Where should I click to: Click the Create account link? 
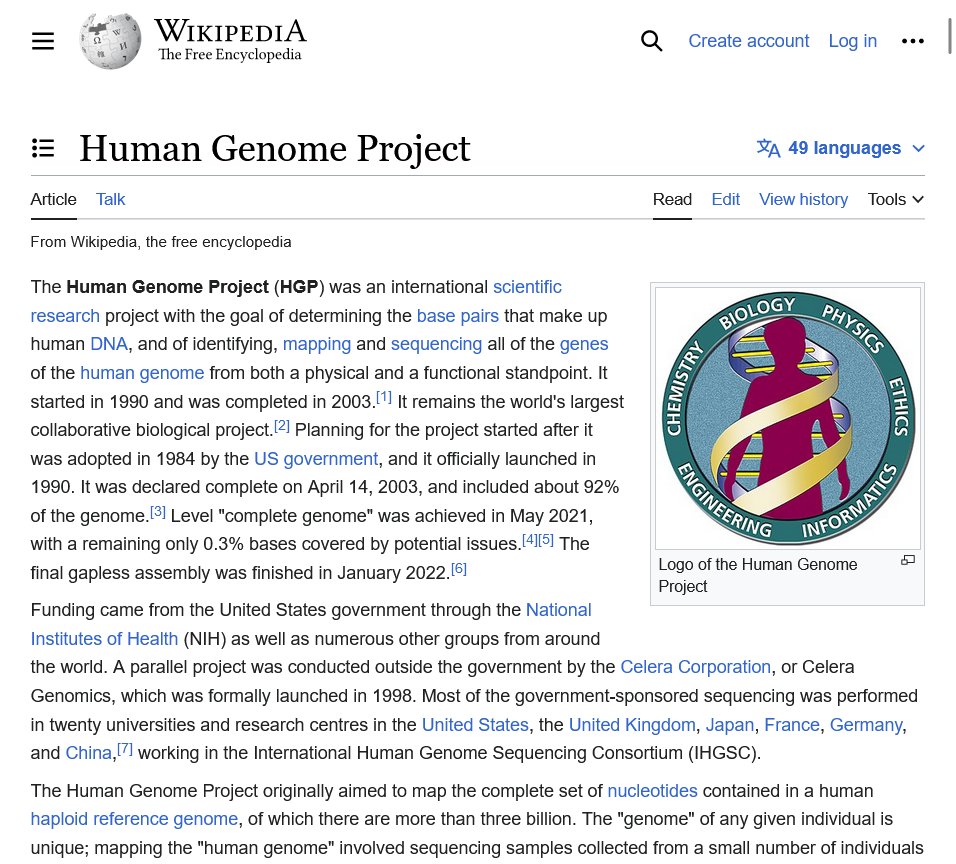748,41
